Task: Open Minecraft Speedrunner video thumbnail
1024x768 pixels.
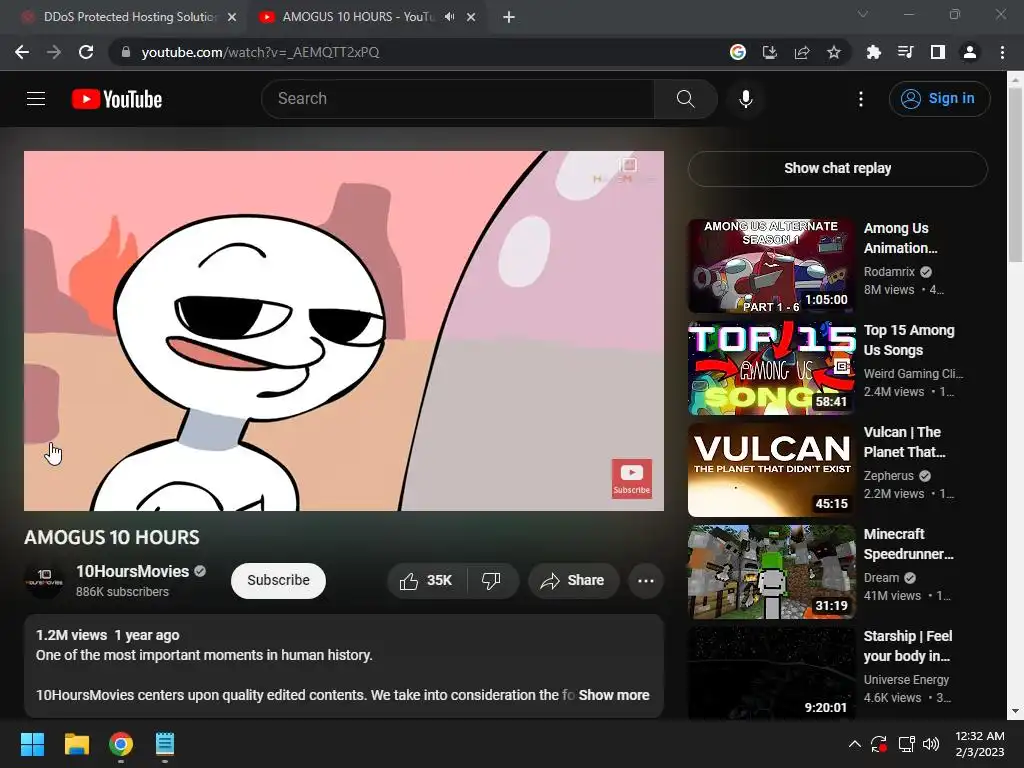Action: (x=771, y=571)
